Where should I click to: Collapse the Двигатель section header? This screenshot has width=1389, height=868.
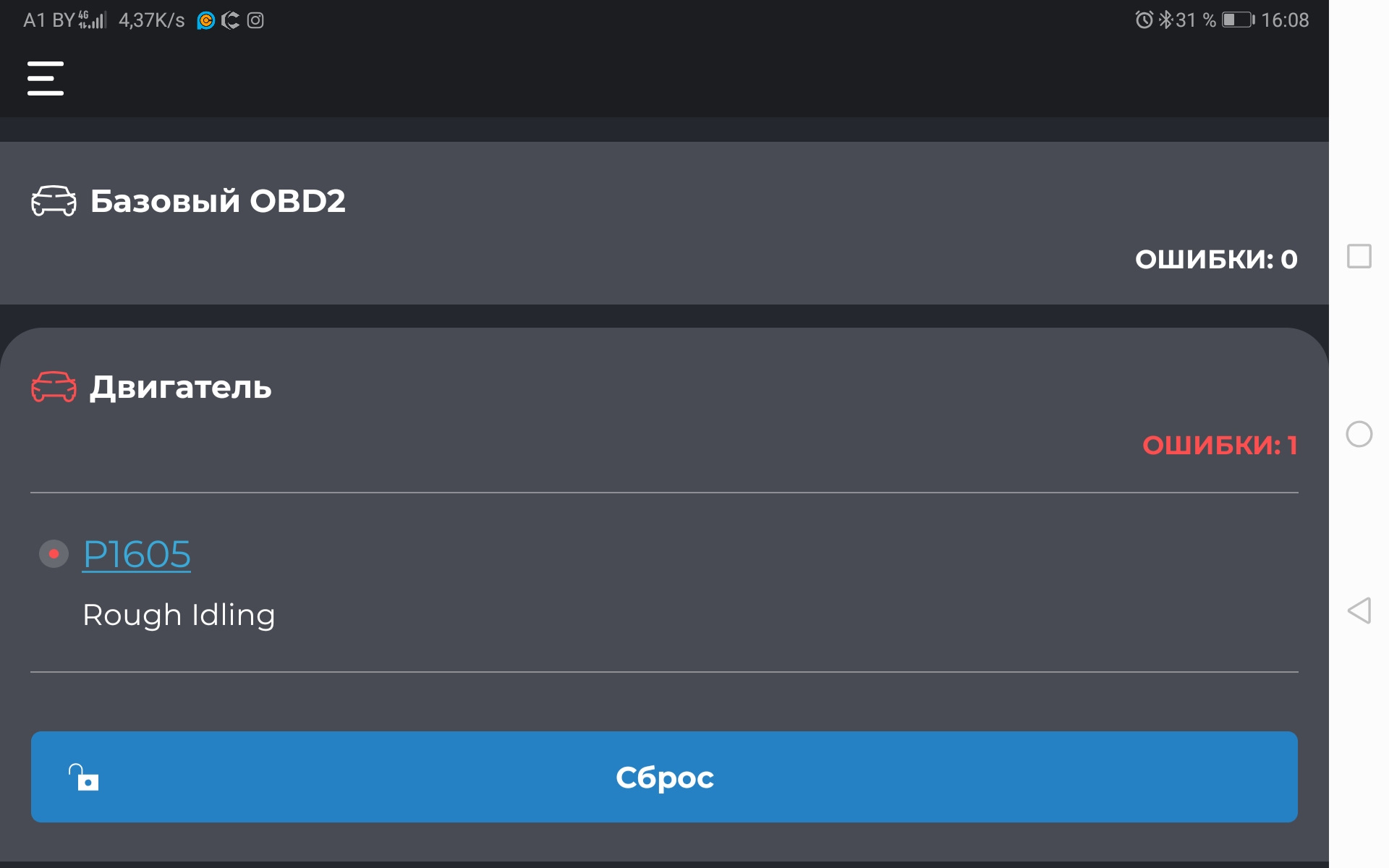coord(181,388)
